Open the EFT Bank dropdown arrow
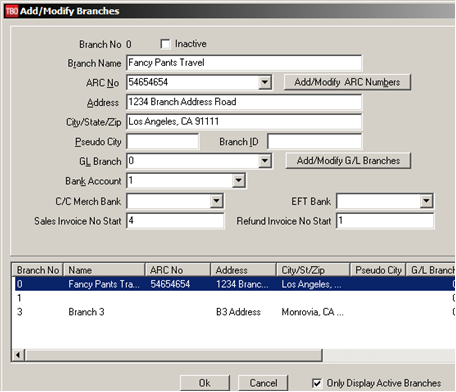This screenshot has height=392, width=456. coord(426,201)
